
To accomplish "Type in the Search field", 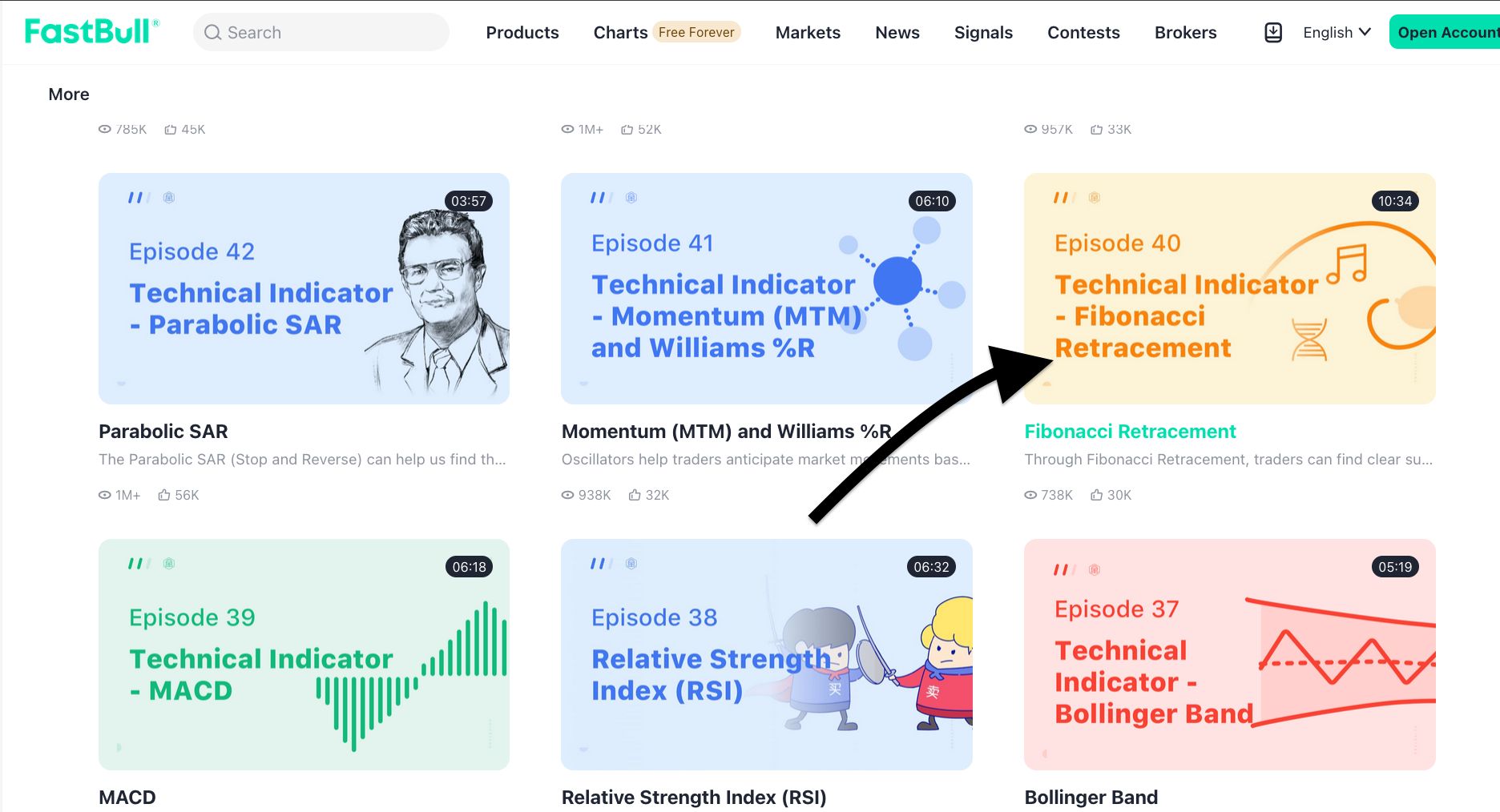I will pyautogui.click(x=329, y=33).
